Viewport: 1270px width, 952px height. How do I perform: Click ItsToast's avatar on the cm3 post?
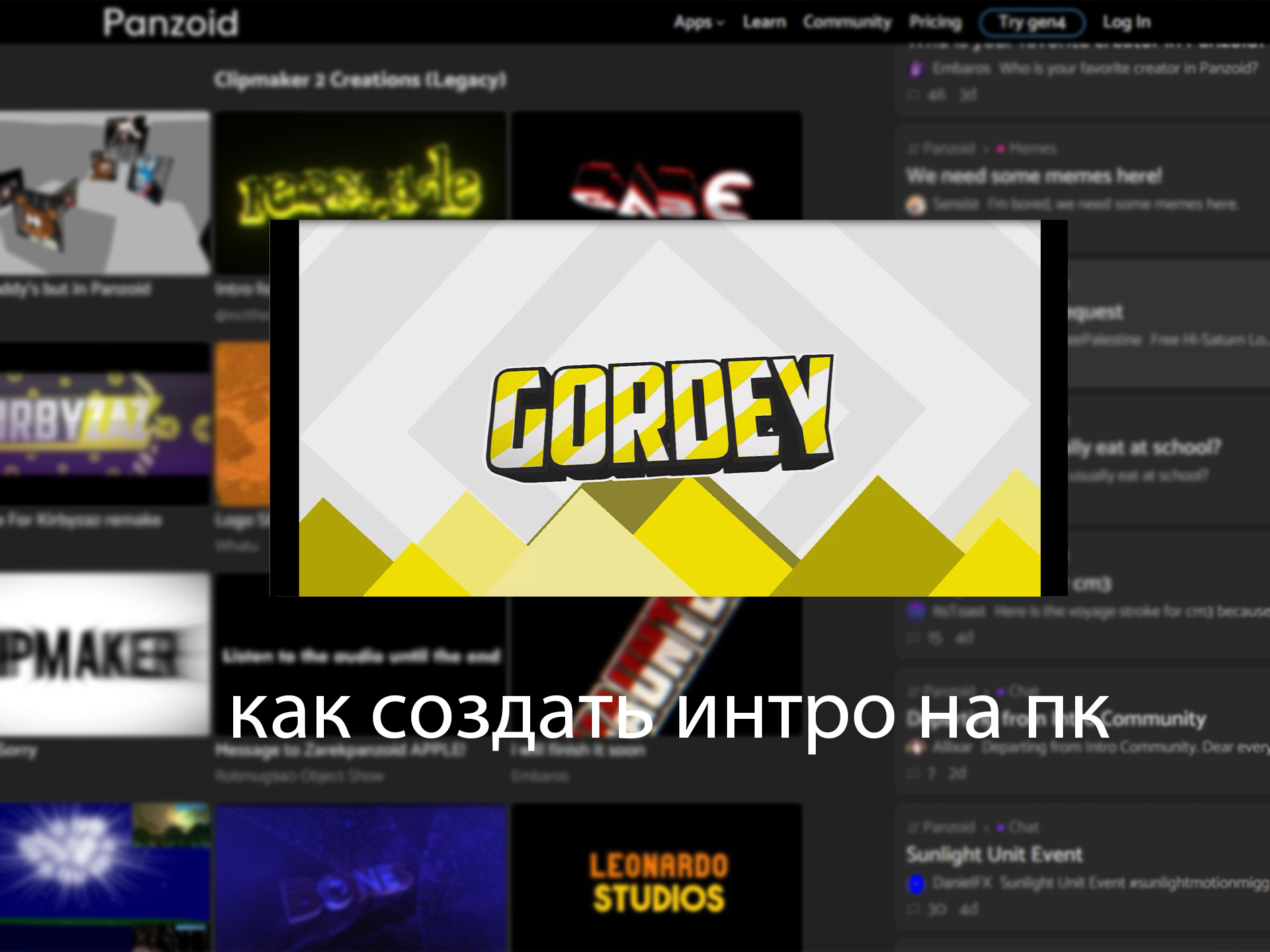(x=916, y=611)
